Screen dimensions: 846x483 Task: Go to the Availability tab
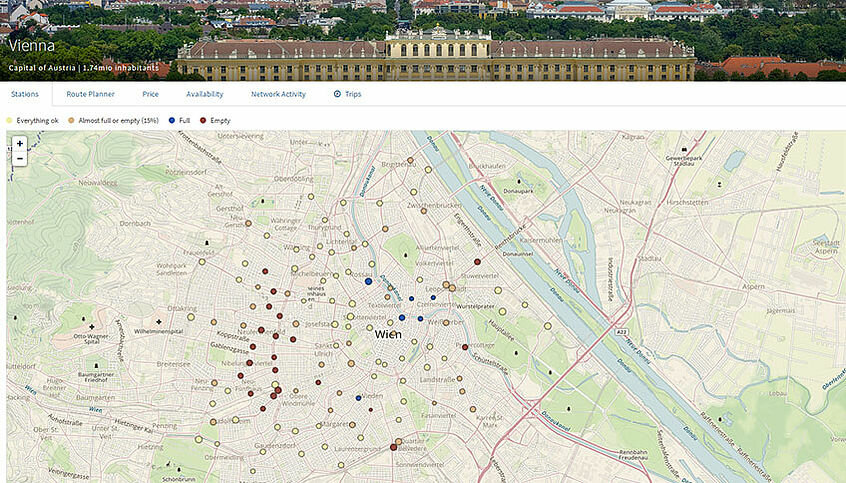204,94
